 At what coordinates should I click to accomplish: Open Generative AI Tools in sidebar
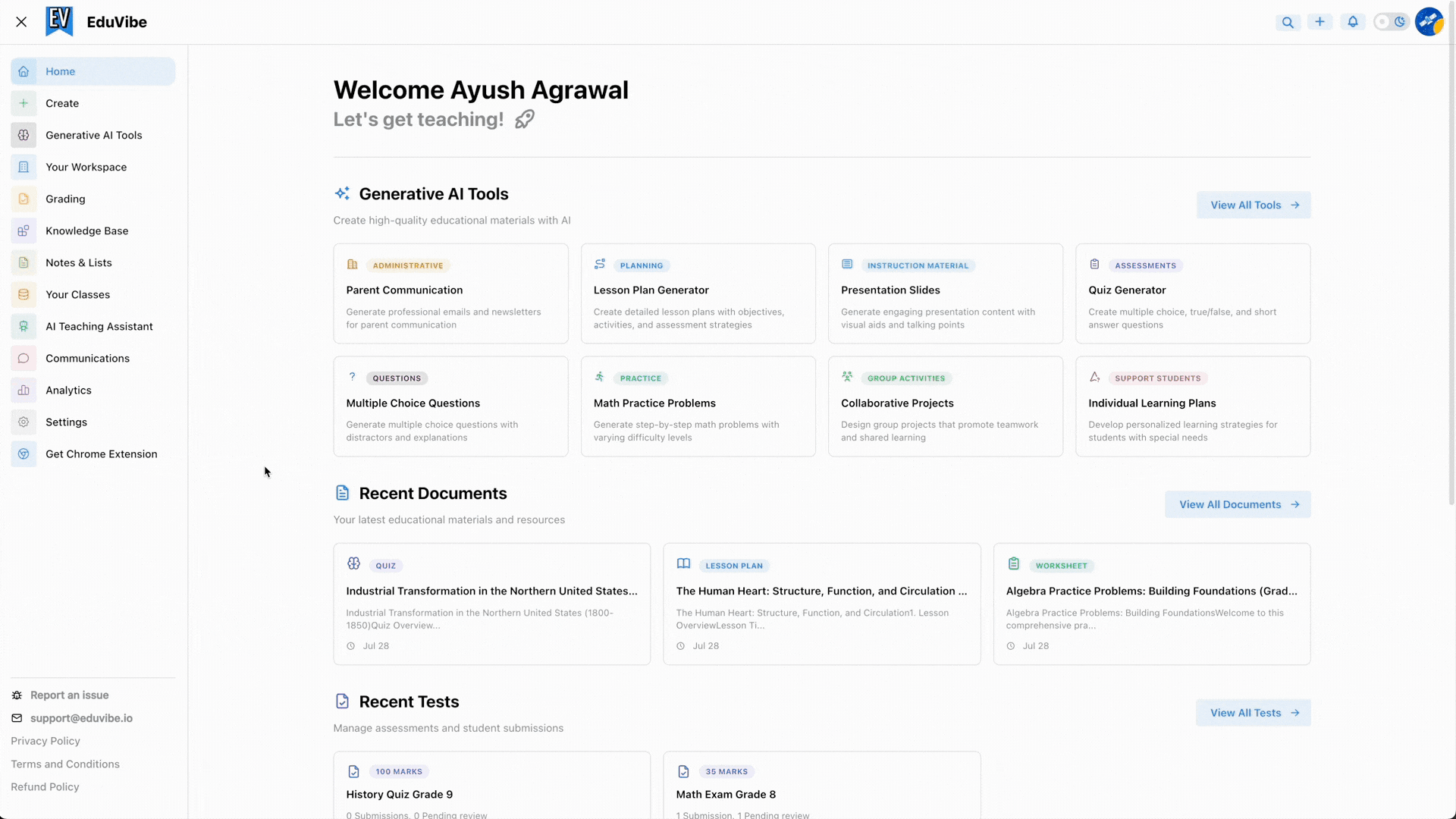click(93, 135)
